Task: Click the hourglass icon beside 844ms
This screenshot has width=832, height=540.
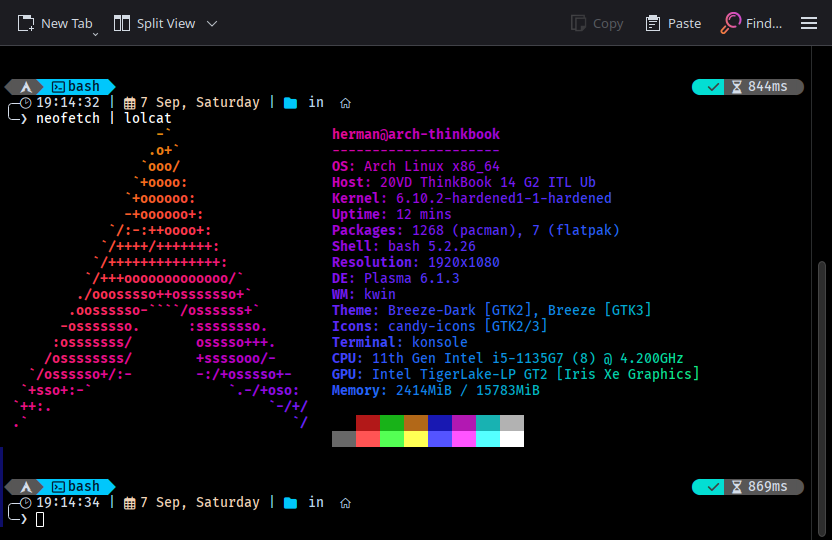Action: click(736, 86)
